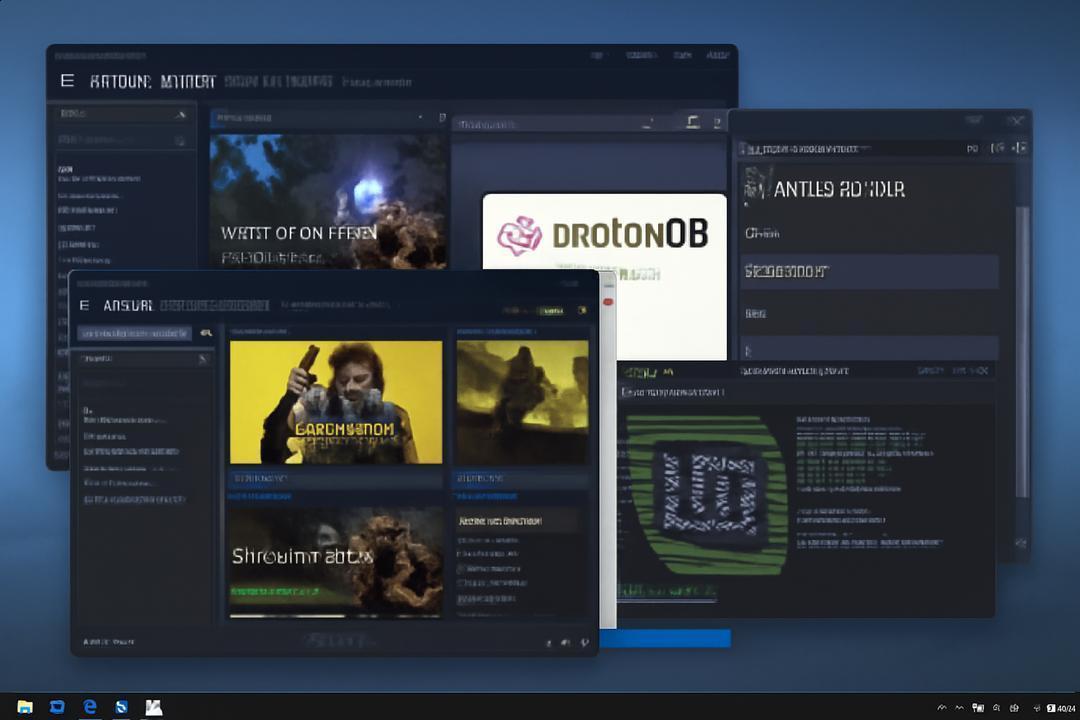Image resolution: width=1080 pixels, height=720 pixels.
Task: Click the row below the smoky soldier thumbnail
Action: tap(522, 478)
